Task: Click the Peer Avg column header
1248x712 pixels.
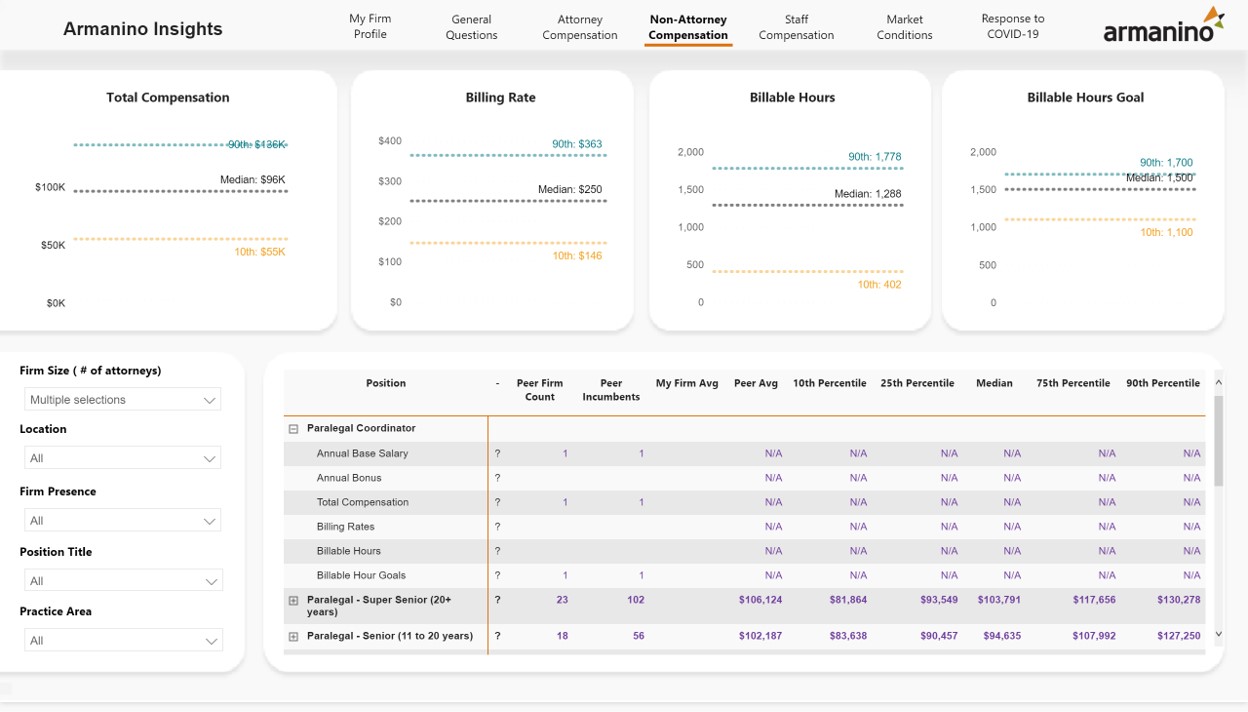Action: pos(756,383)
